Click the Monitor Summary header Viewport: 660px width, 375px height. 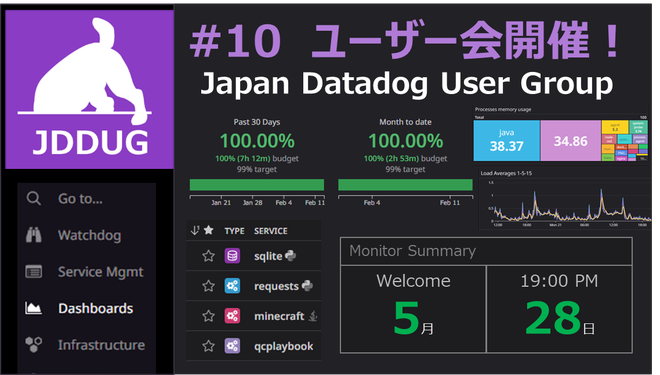pos(486,251)
